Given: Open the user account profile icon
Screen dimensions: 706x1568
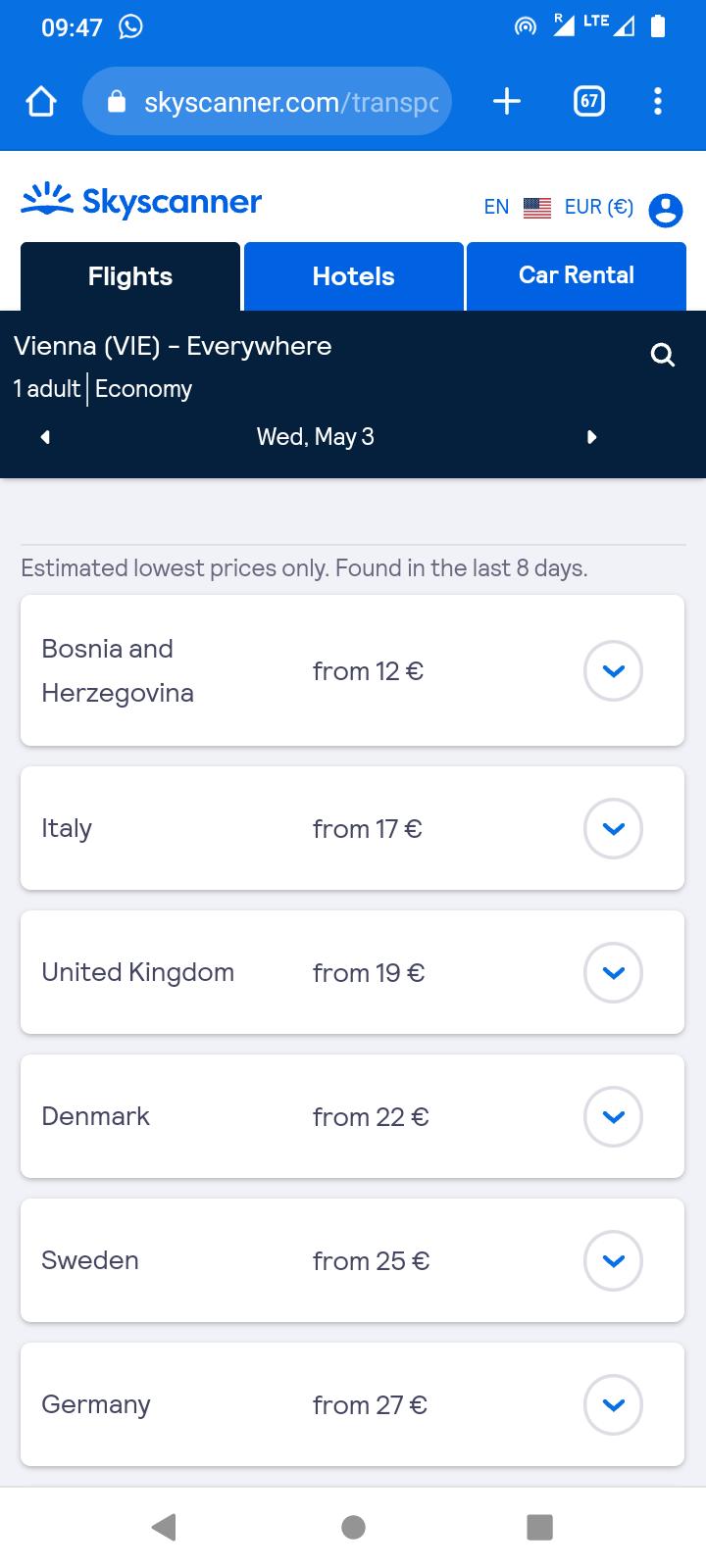Looking at the screenshot, I should click(666, 209).
